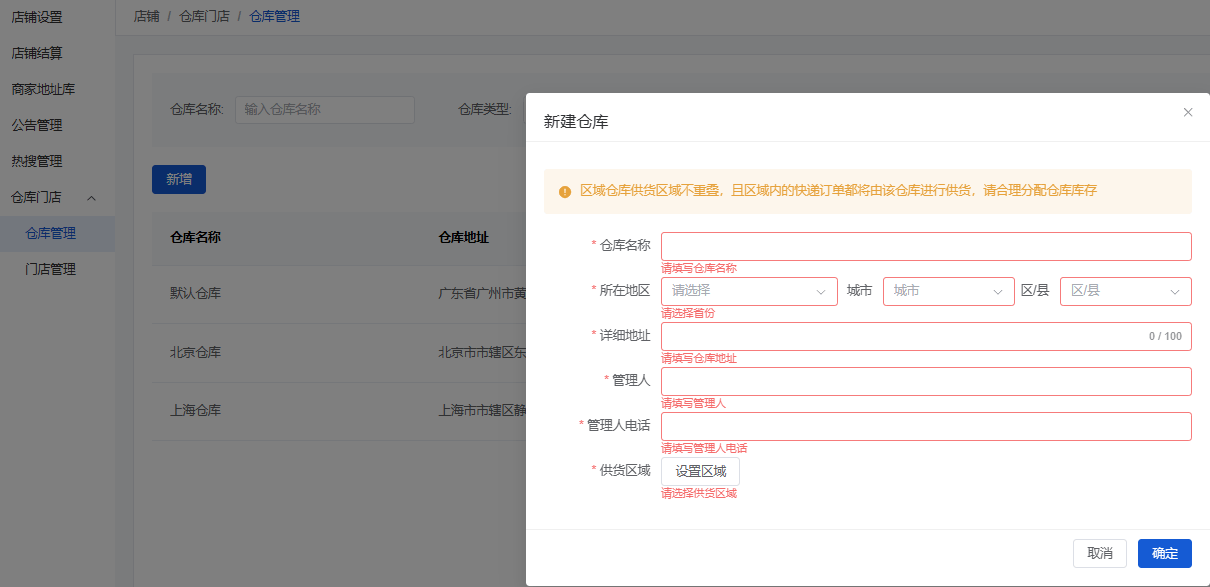Collapse the 仓库门店 sidebar chevron
The image size is (1210, 587).
[91, 197]
